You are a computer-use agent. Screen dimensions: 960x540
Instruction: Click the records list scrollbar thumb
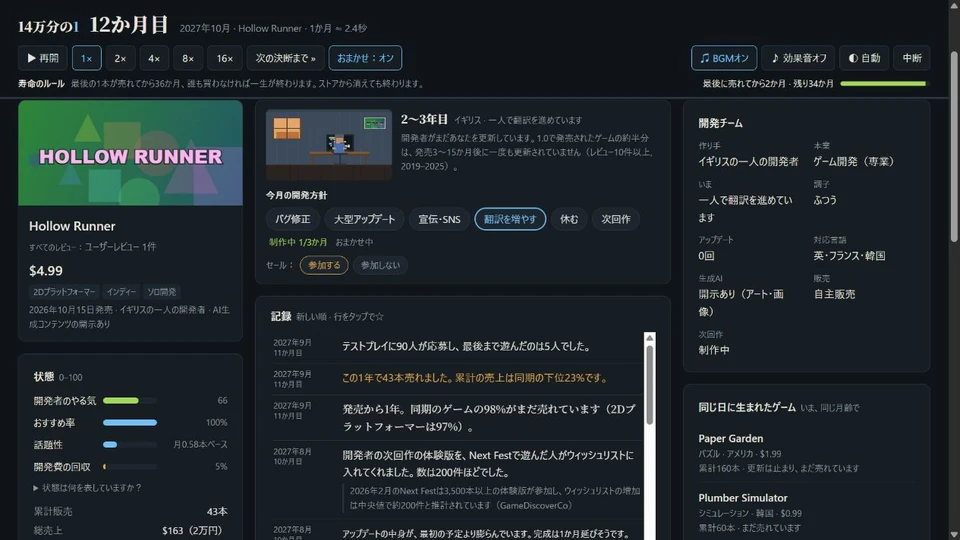(650, 384)
